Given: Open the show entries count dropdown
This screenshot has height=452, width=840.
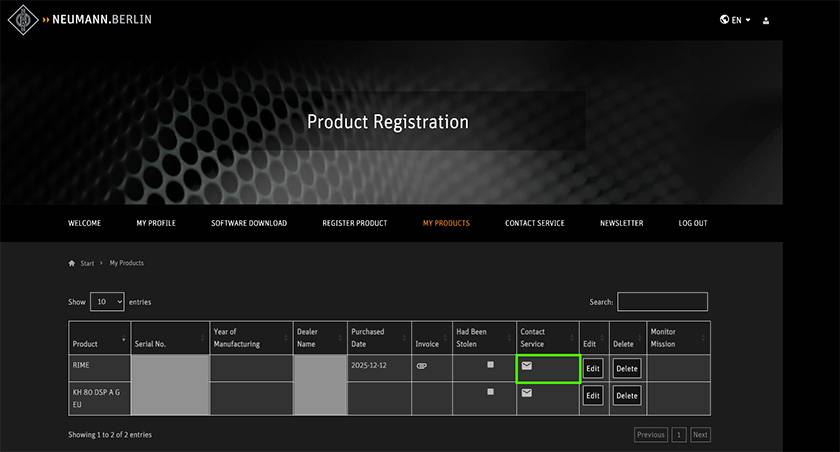Looking at the screenshot, I should click(x=107, y=301).
